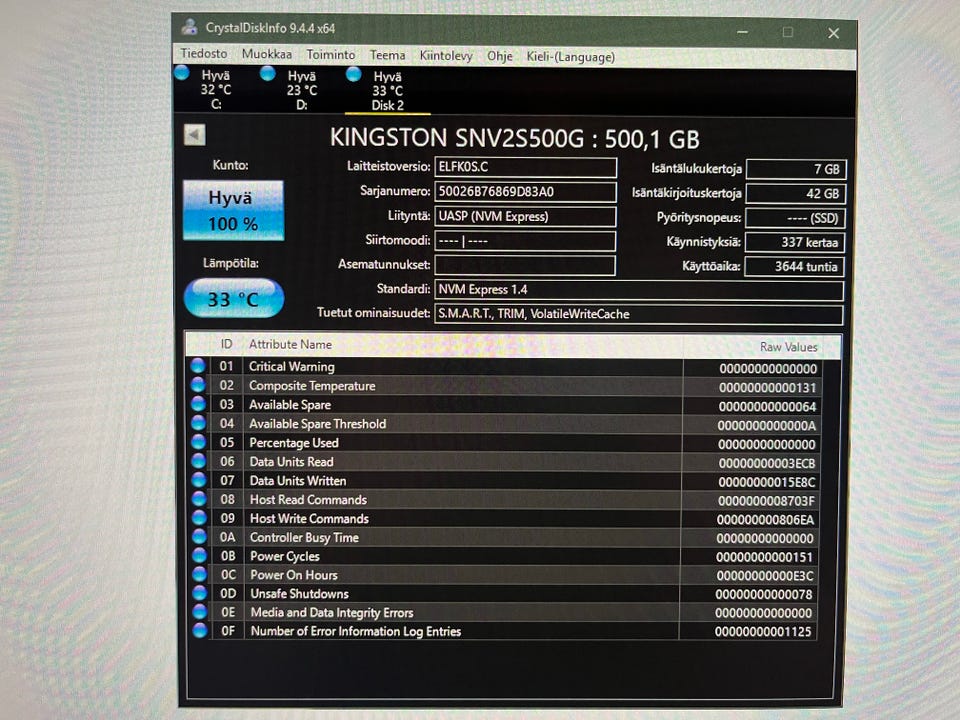Click the CrystalDiskInfo title bar app icon
This screenshot has height=720, width=960.
pos(190,27)
